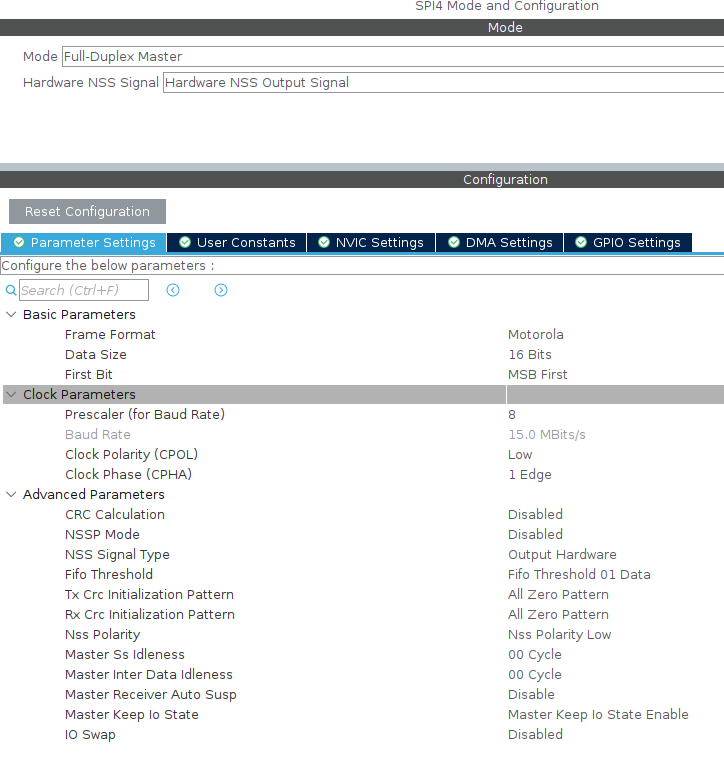724x757 pixels.
Task: Select the NSS Signal Type row
Action: [363, 555]
